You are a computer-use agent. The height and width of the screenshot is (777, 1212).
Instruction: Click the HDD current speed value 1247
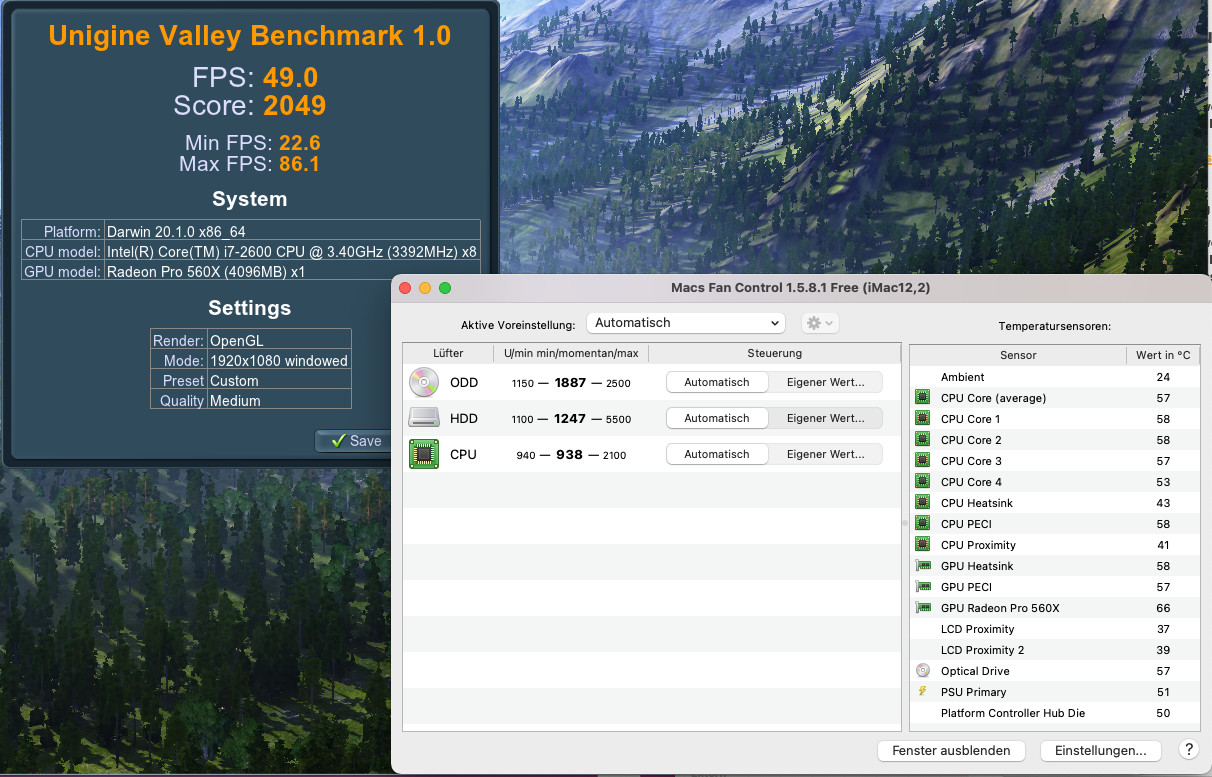tap(570, 419)
